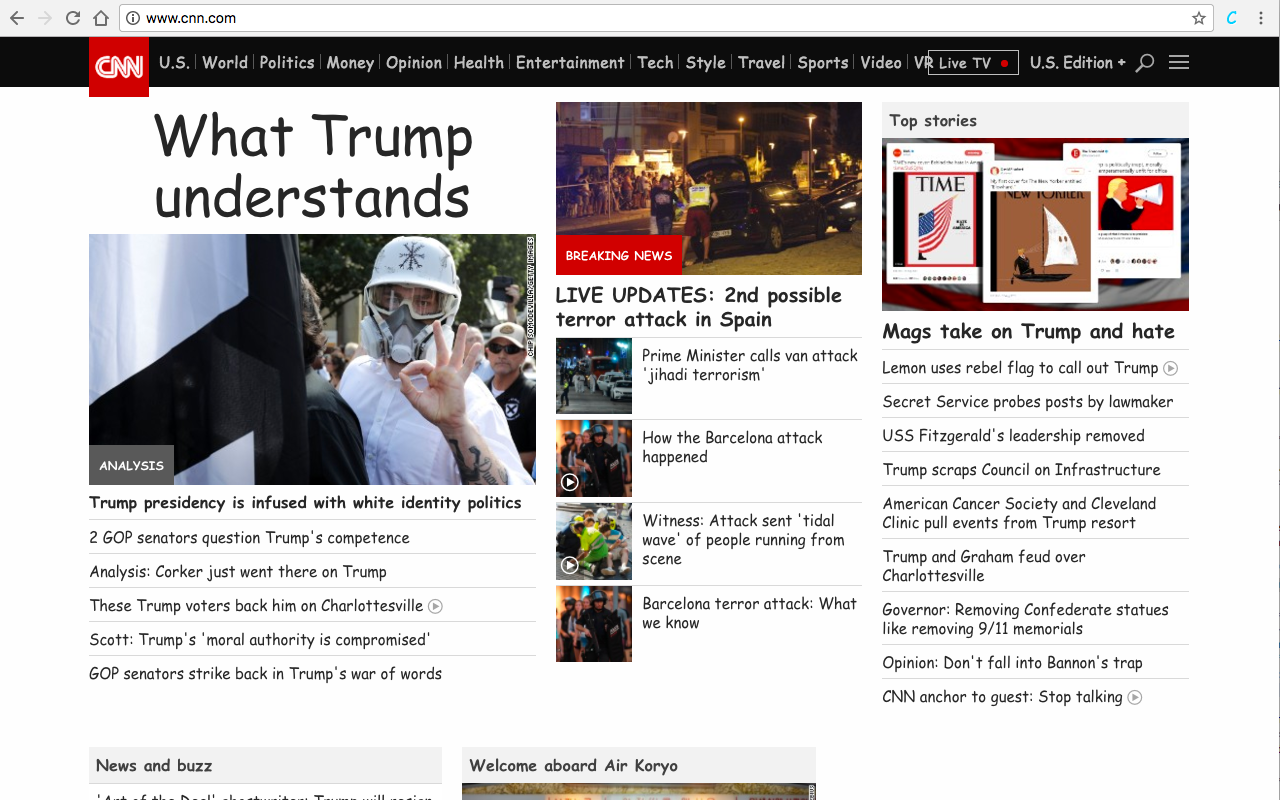The height and width of the screenshot is (800, 1280).
Task: Open 'Governor: Removing Confederate statues' story
Action: click(x=1025, y=619)
